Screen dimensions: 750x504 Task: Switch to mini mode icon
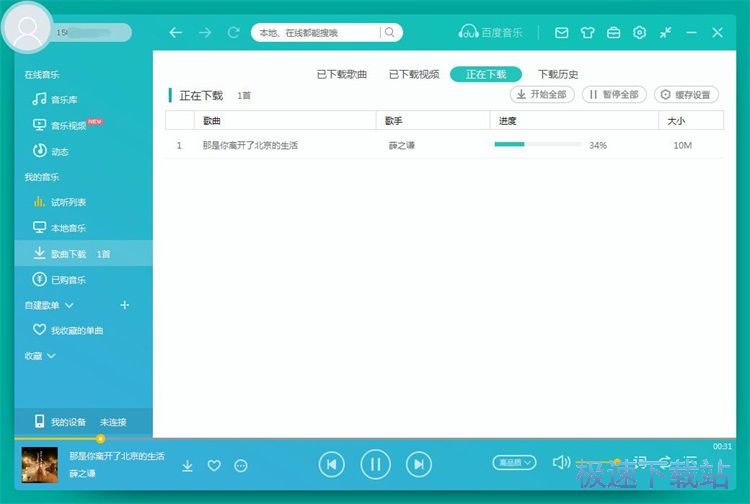click(x=665, y=33)
